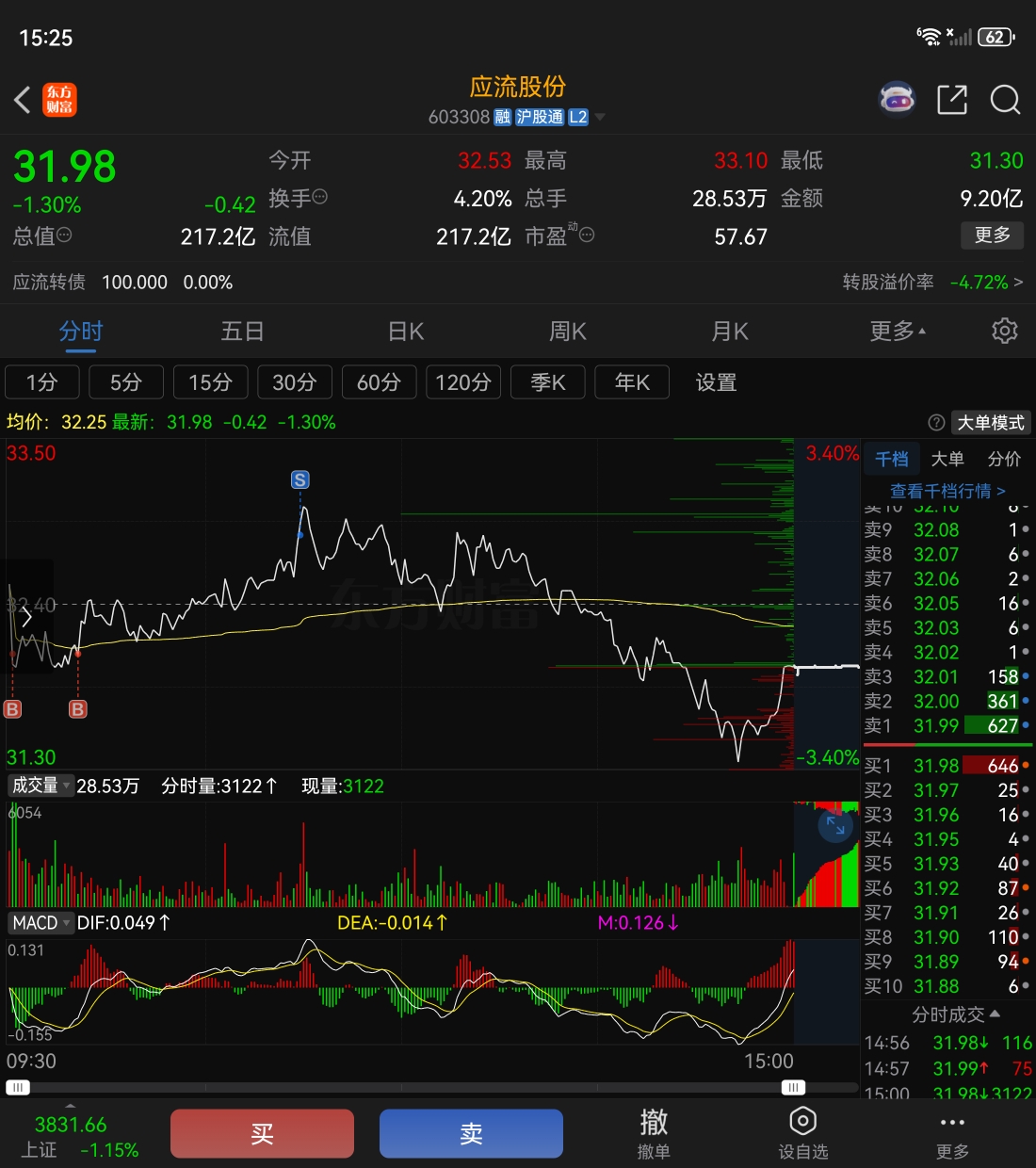The height and width of the screenshot is (1168, 1036).
Task: Open chart settings gear icon
Action: pyautogui.click(x=1005, y=331)
